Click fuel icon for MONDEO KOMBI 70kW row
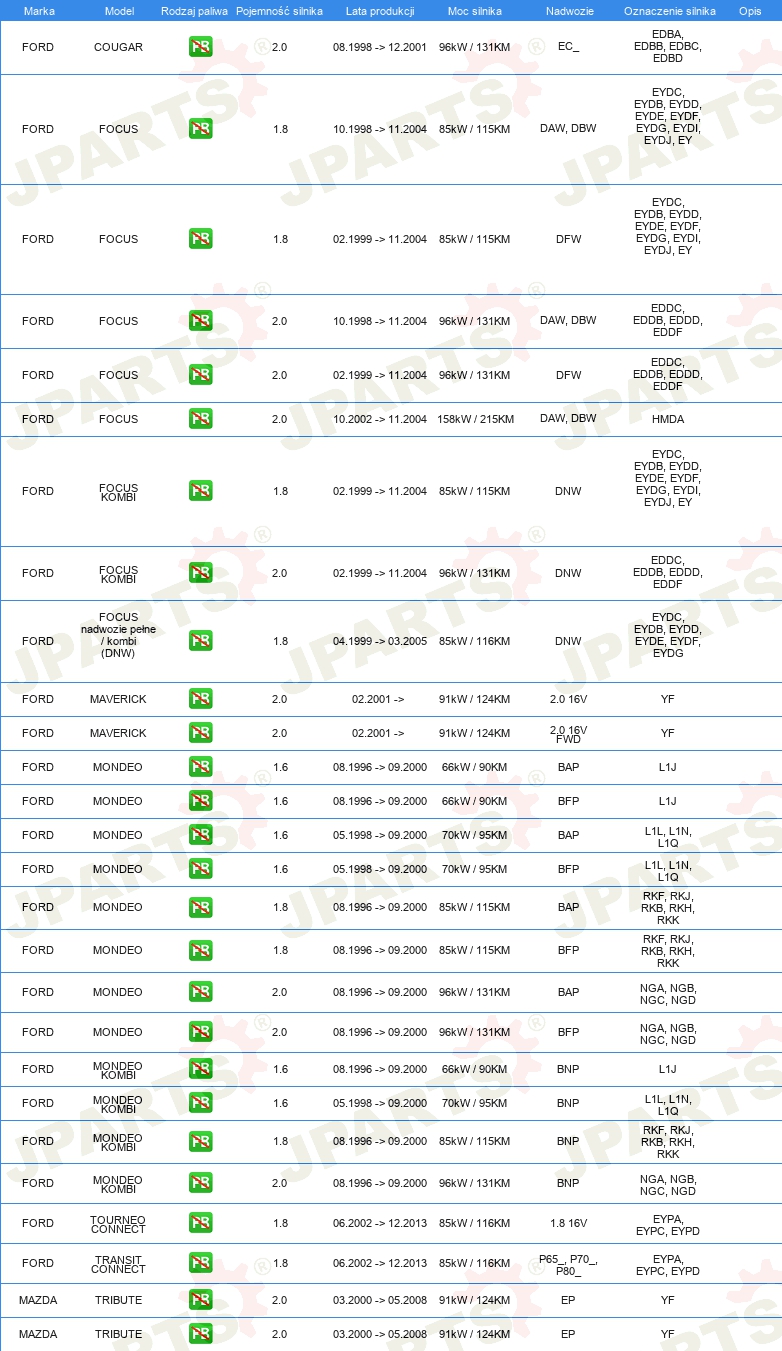The image size is (782, 1351). click(x=201, y=1103)
